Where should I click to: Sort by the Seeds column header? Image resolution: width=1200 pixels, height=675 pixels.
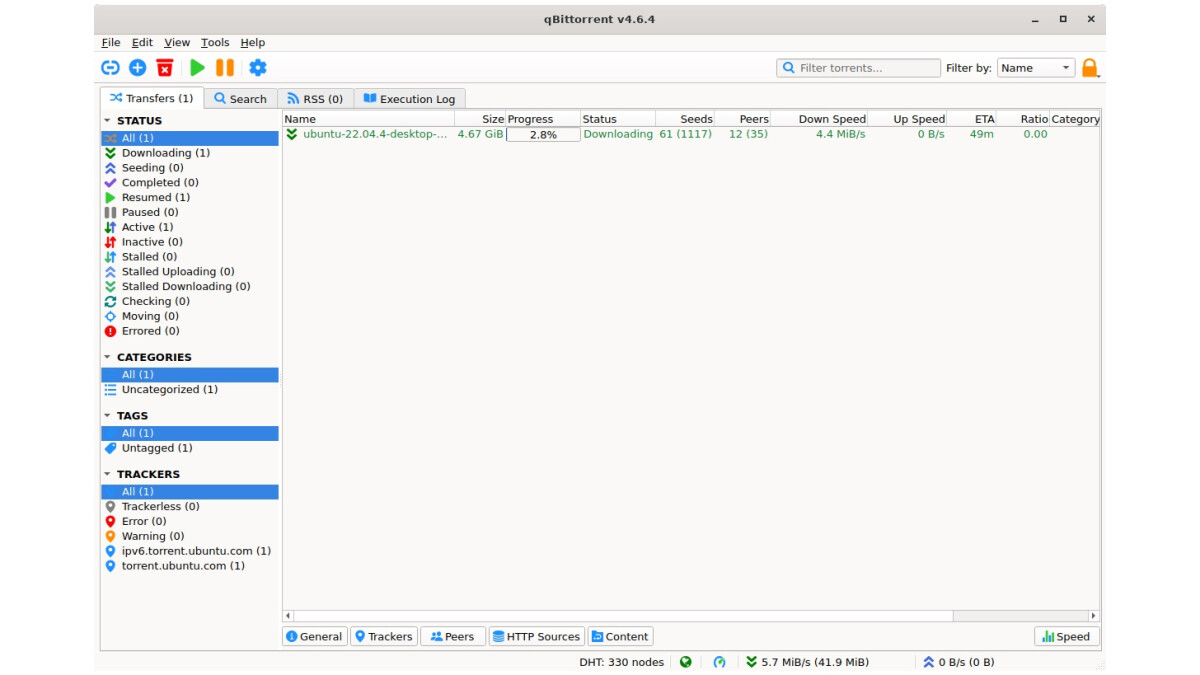point(685,119)
